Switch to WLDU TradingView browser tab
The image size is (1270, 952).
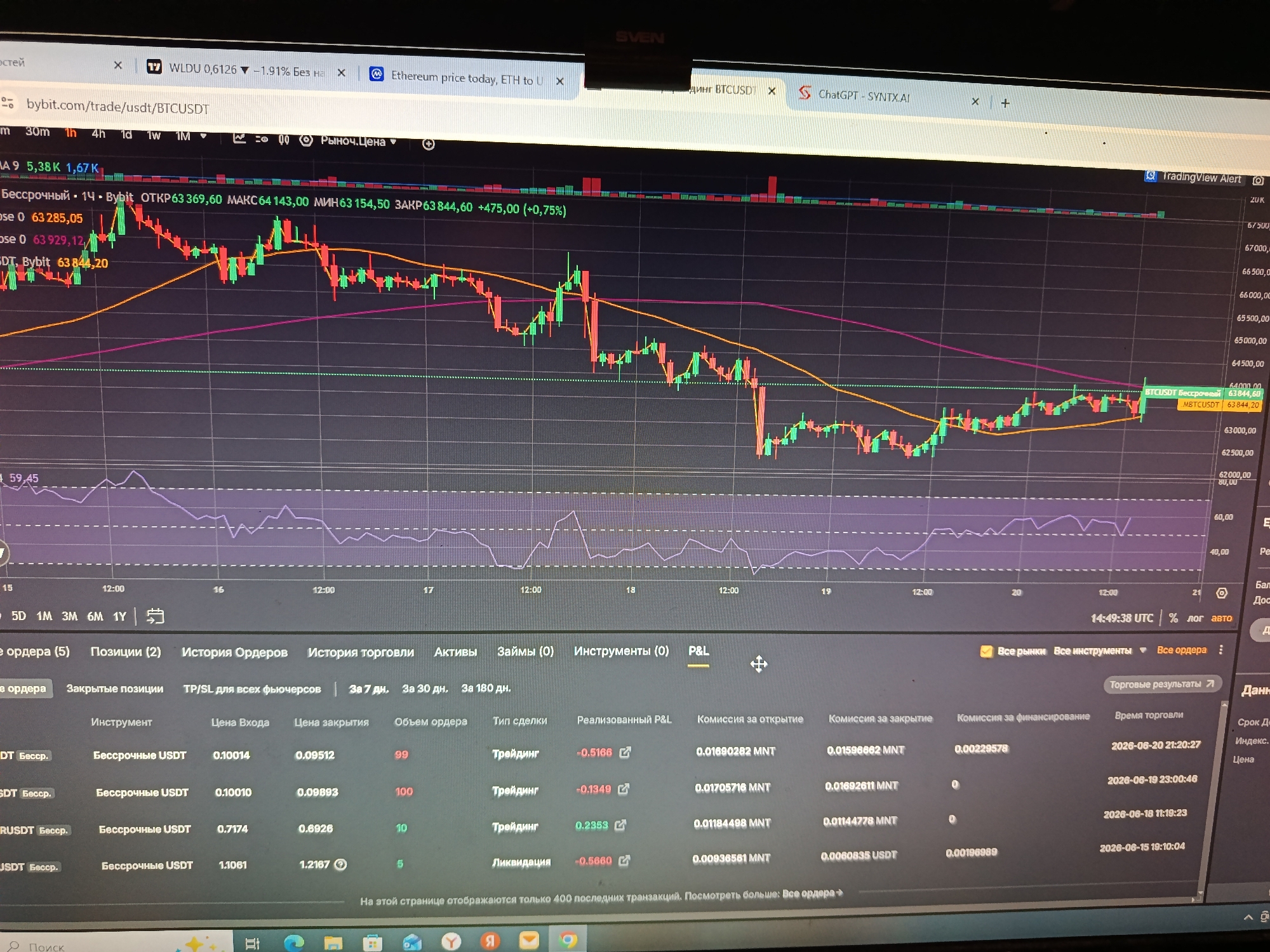pos(247,70)
